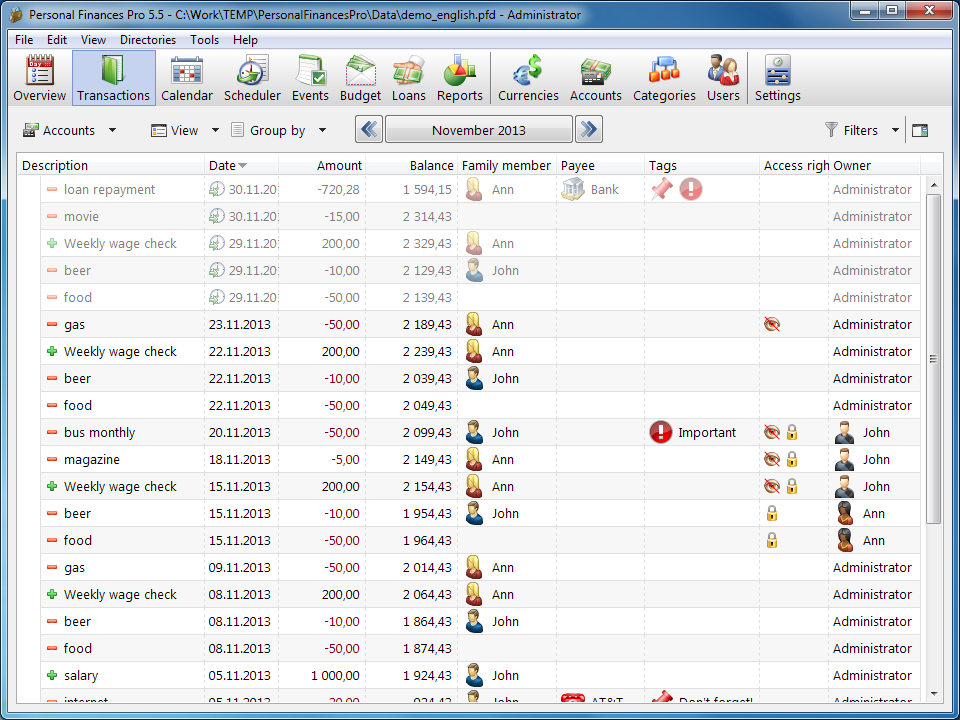Open the Overview section
Image resolution: width=960 pixels, height=720 pixels.
(39, 78)
